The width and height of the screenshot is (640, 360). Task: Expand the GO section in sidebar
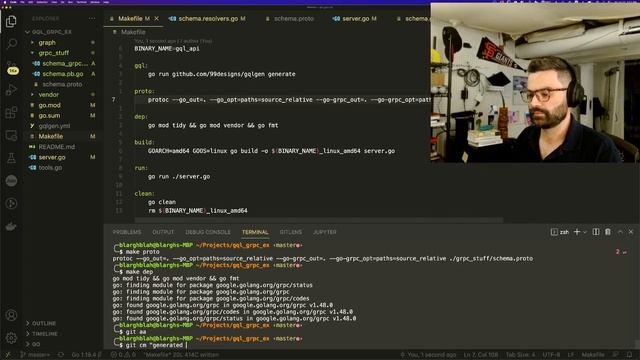pos(36,344)
